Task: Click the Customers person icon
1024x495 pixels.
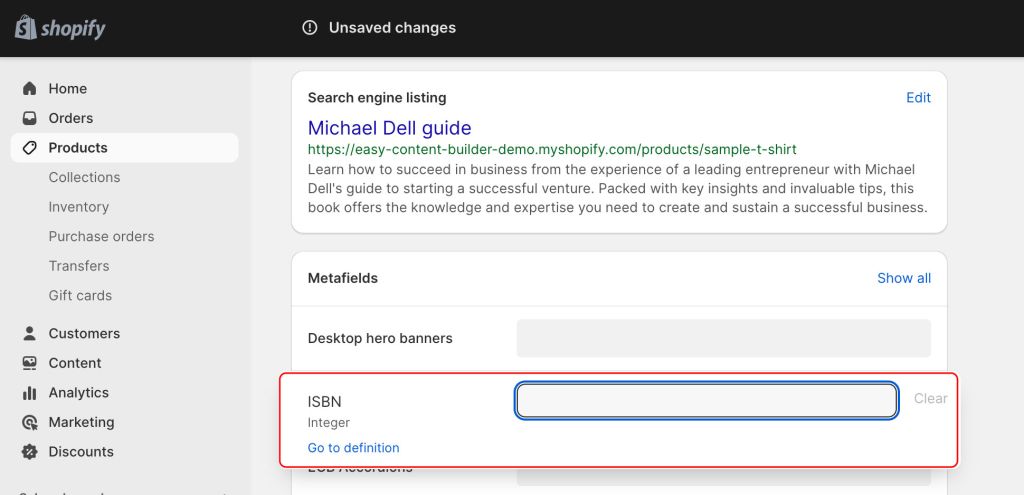Action: (29, 334)
